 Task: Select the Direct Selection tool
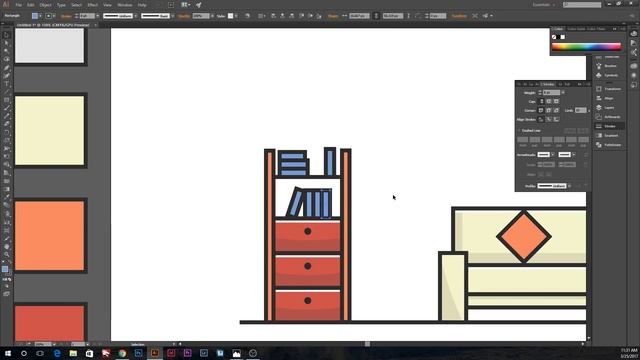point(6,43)
